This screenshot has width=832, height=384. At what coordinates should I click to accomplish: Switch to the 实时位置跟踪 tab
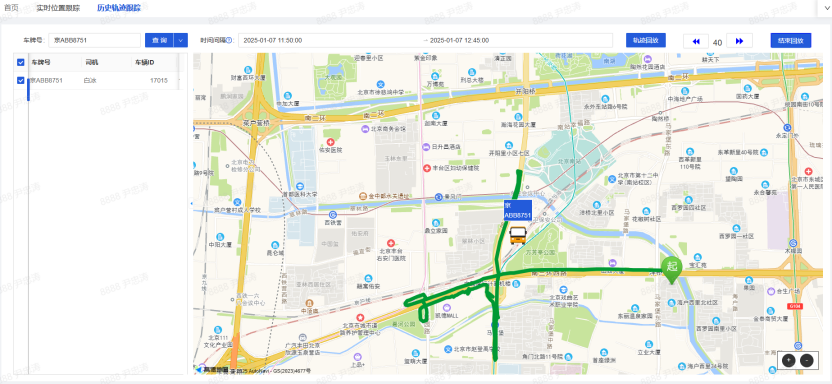tap(58, 8)
